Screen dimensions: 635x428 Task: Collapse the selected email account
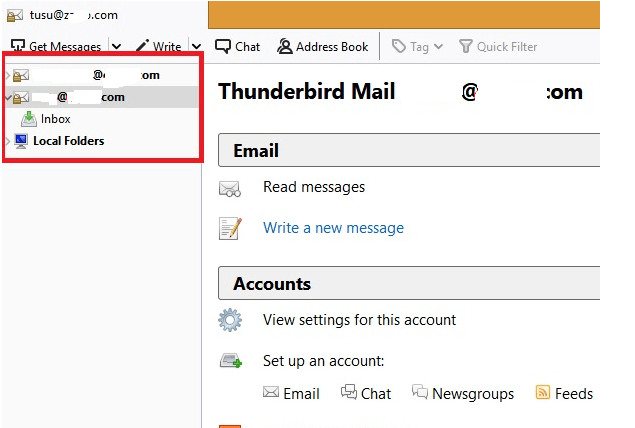(x=8, y=97)
